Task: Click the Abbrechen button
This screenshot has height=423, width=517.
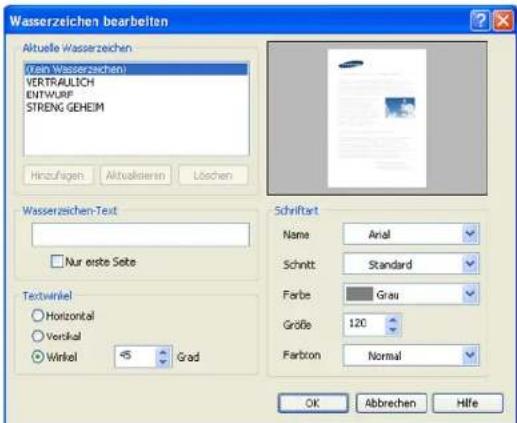Action: coord(391,403)
